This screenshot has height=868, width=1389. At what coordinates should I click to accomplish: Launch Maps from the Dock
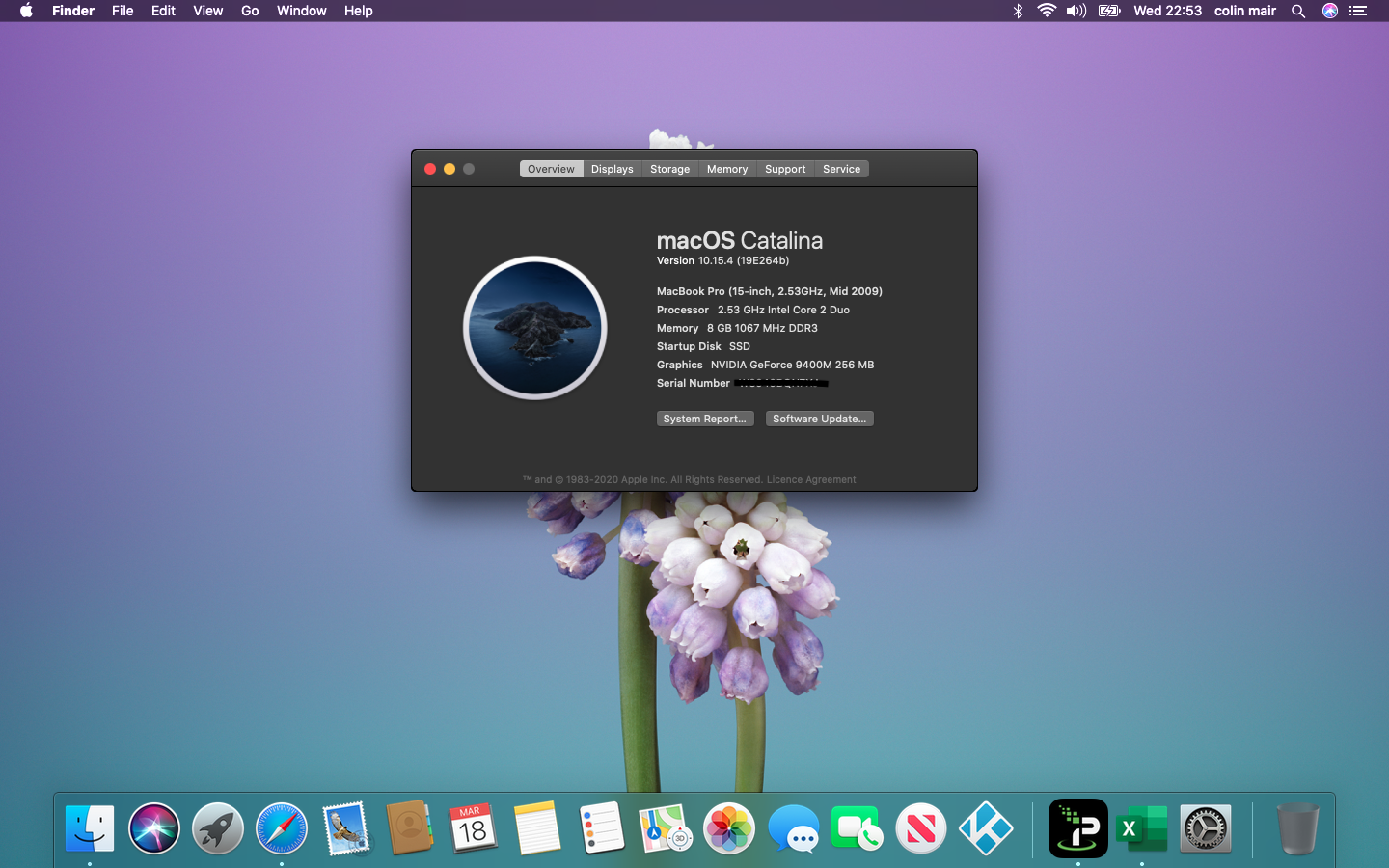[666, 828]
